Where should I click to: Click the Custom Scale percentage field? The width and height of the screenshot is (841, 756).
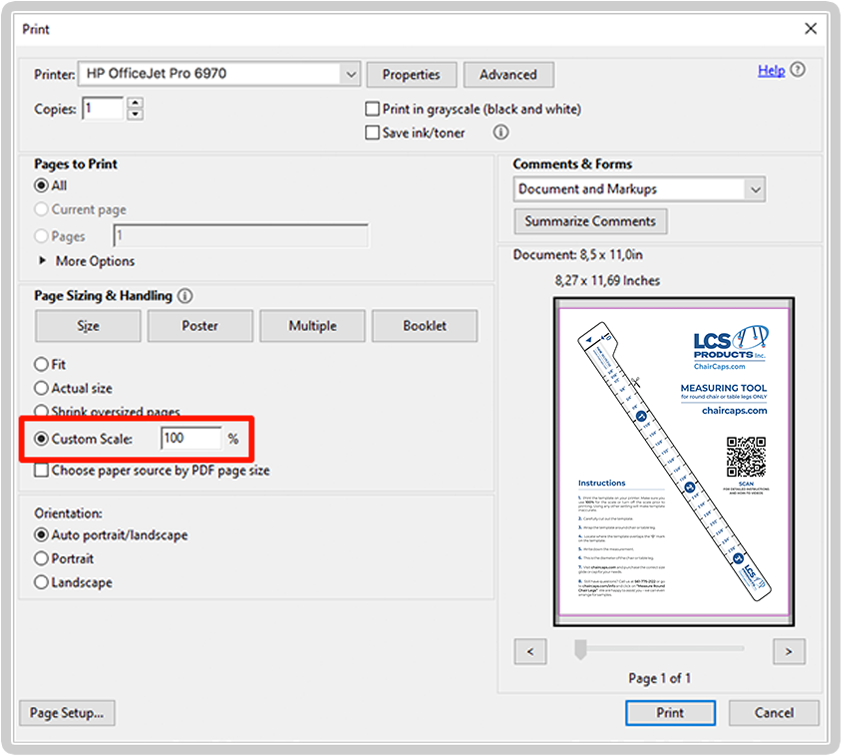tap(191, 438)
